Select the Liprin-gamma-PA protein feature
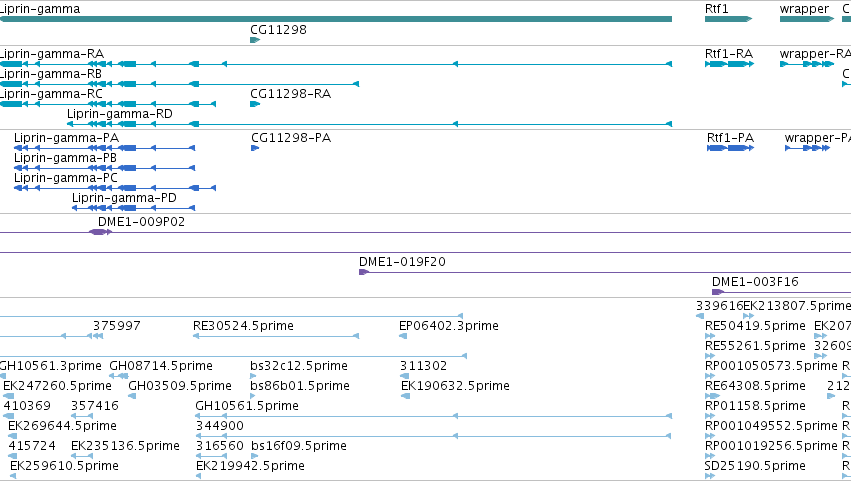Image resolution: width=851 pixels, height=481 pixels. pos(104,148)
